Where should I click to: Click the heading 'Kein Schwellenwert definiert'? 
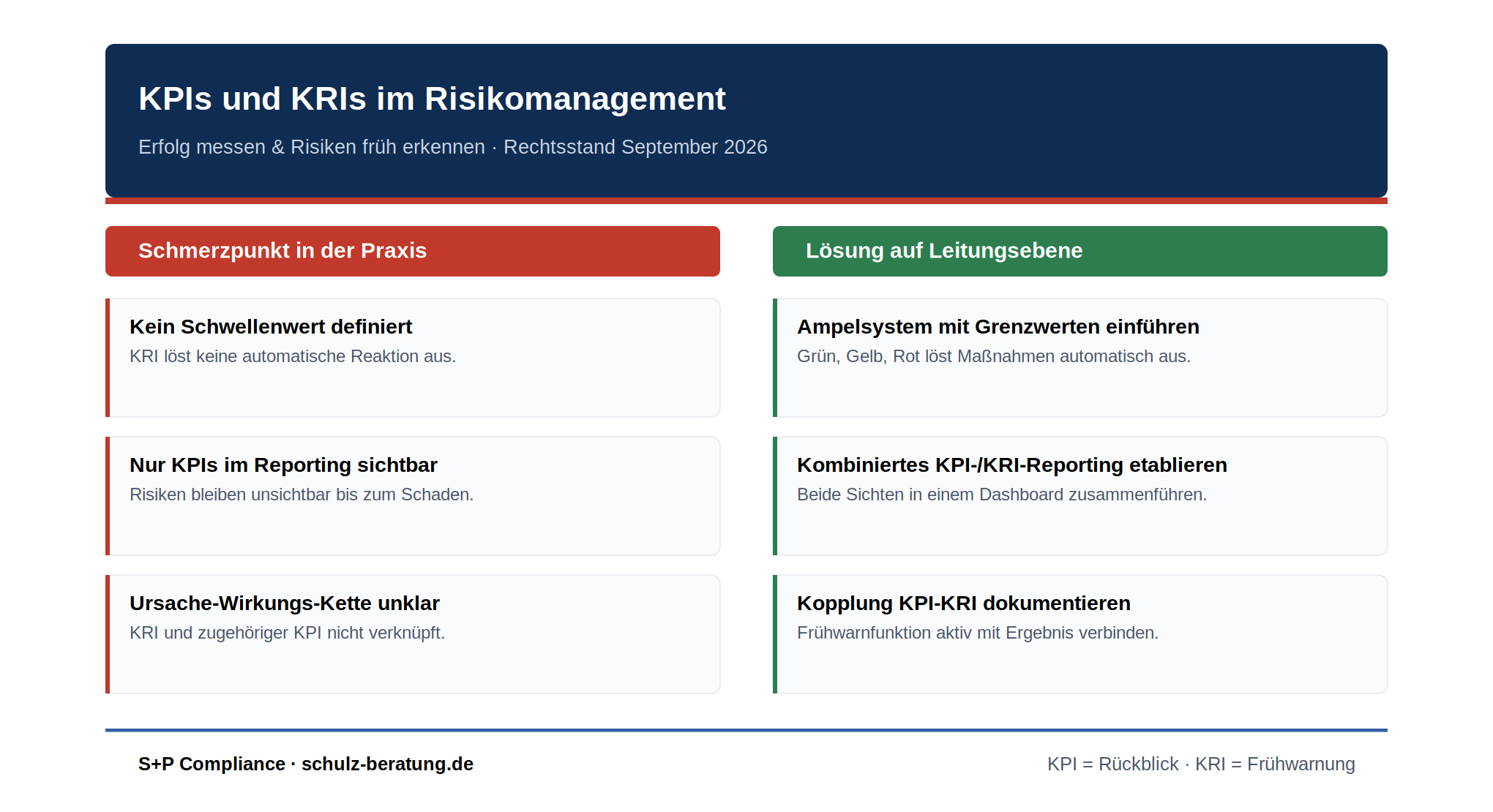(271, 327)
